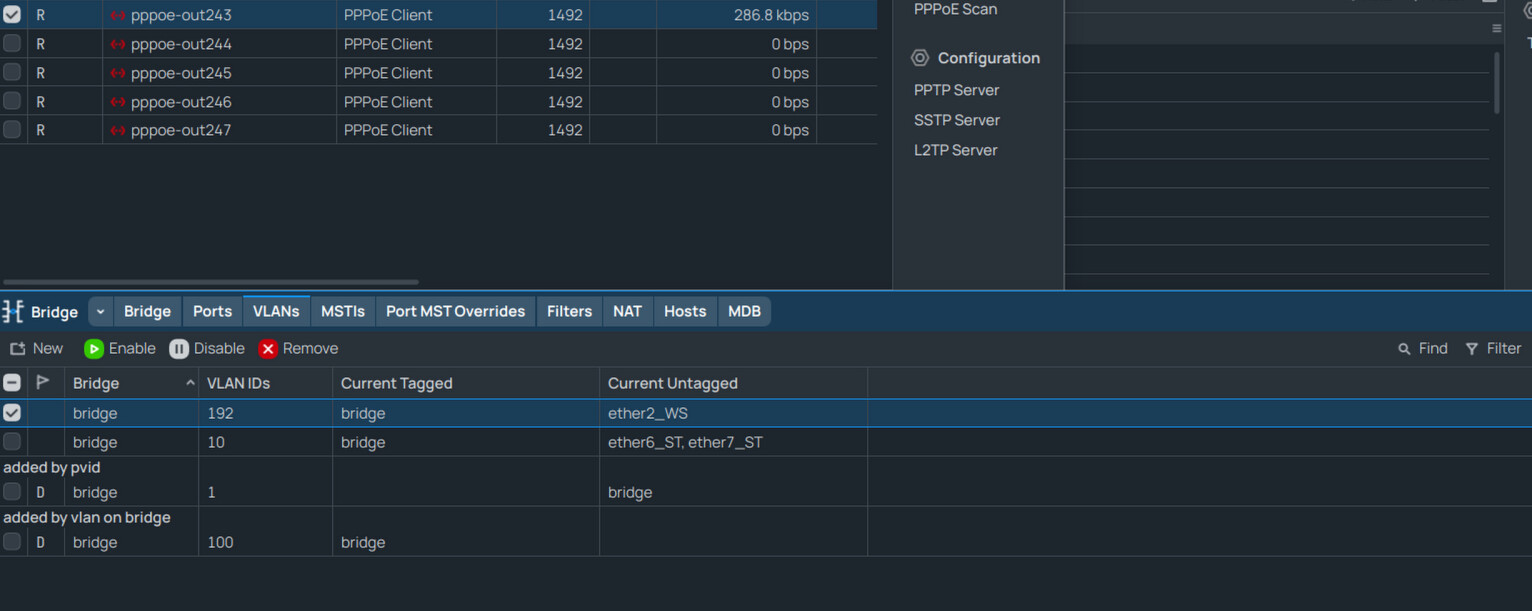Click the green Enable play icon
The image size is (1532, 611).
coord(94,349)
